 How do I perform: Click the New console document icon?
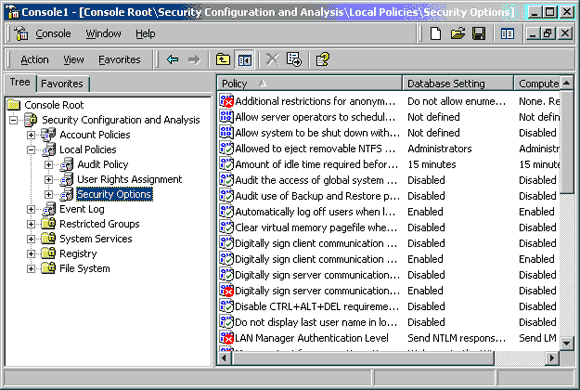click(x=435, y=34)
